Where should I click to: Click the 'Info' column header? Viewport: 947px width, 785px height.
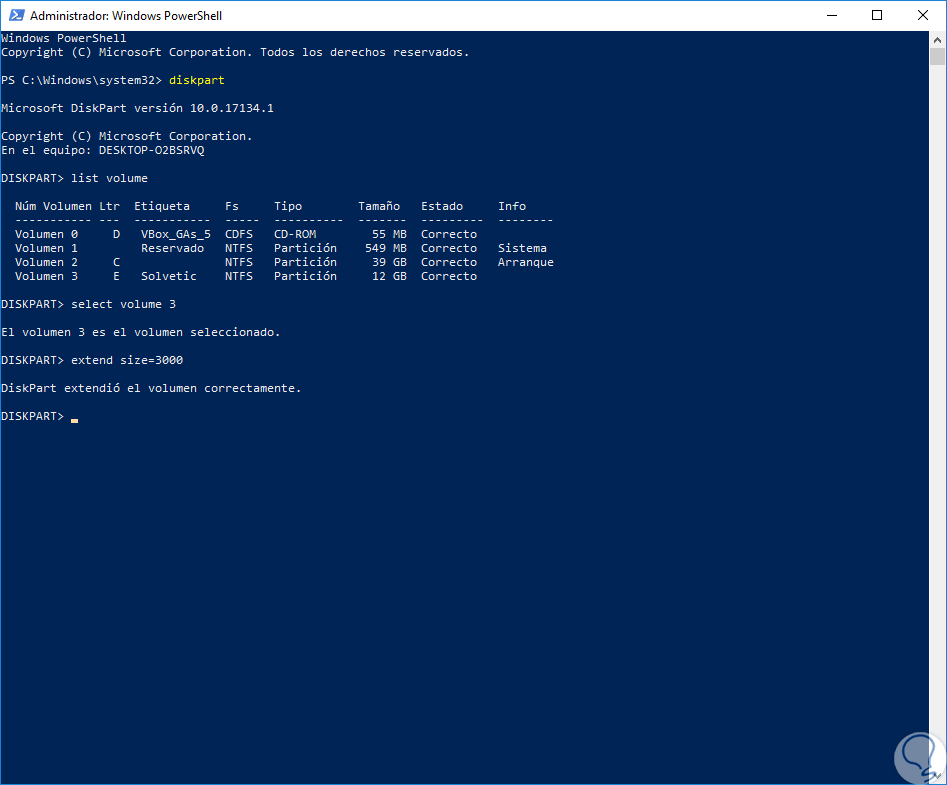(x=512, y=207)
